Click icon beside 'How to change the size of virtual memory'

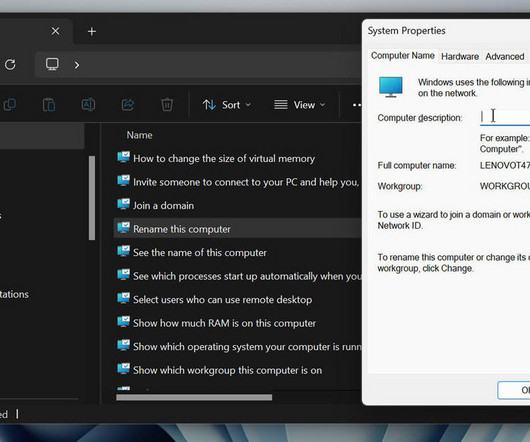(123, 157)
